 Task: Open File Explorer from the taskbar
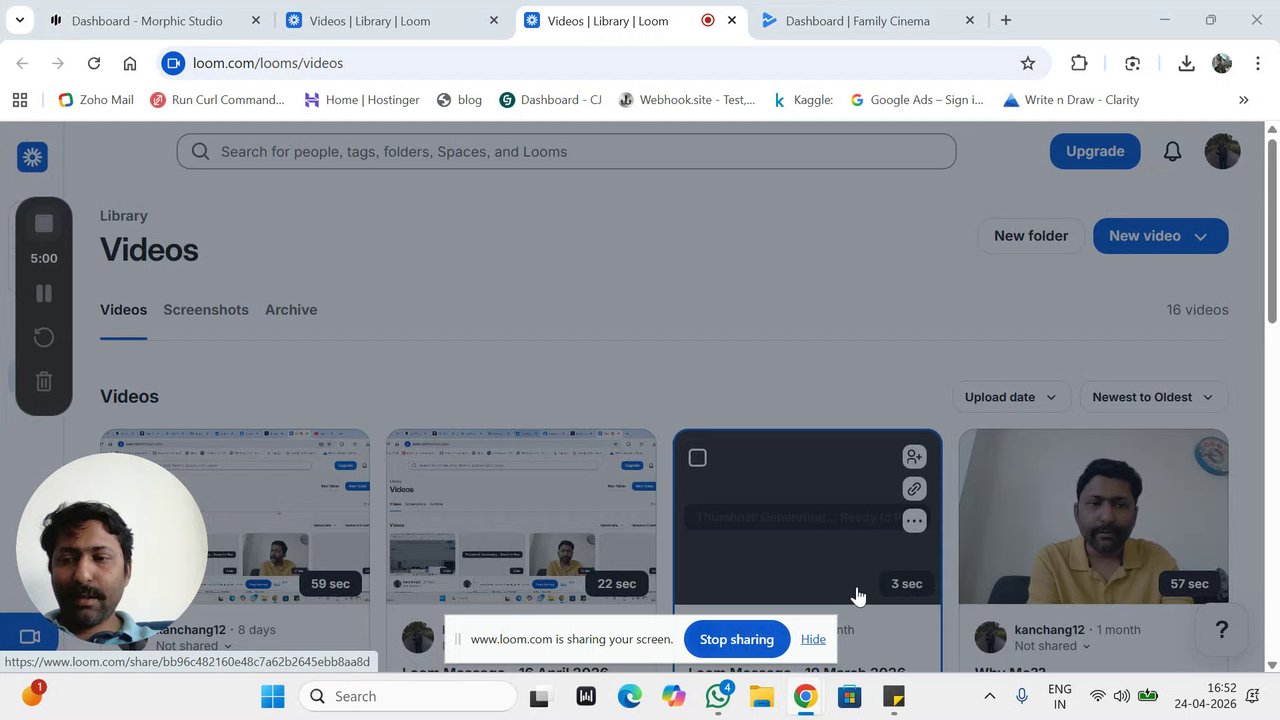point(762,696)
